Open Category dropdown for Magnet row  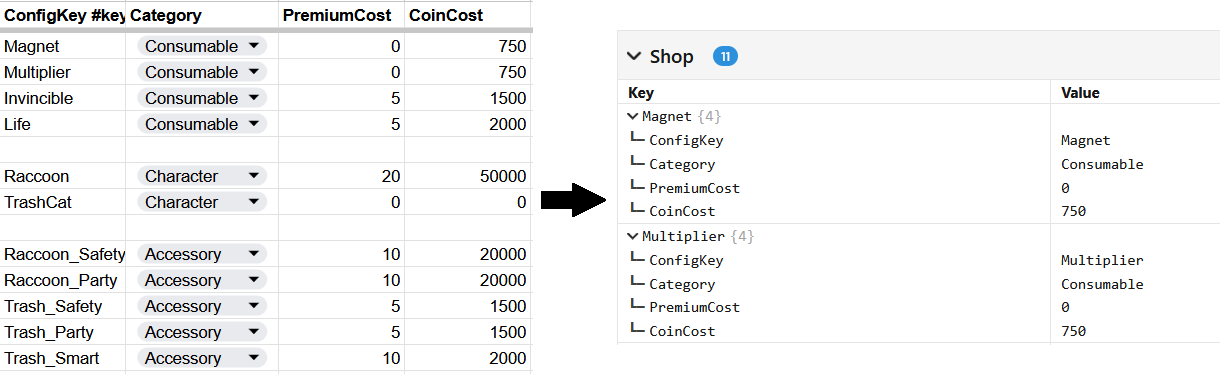click(201, 46)
